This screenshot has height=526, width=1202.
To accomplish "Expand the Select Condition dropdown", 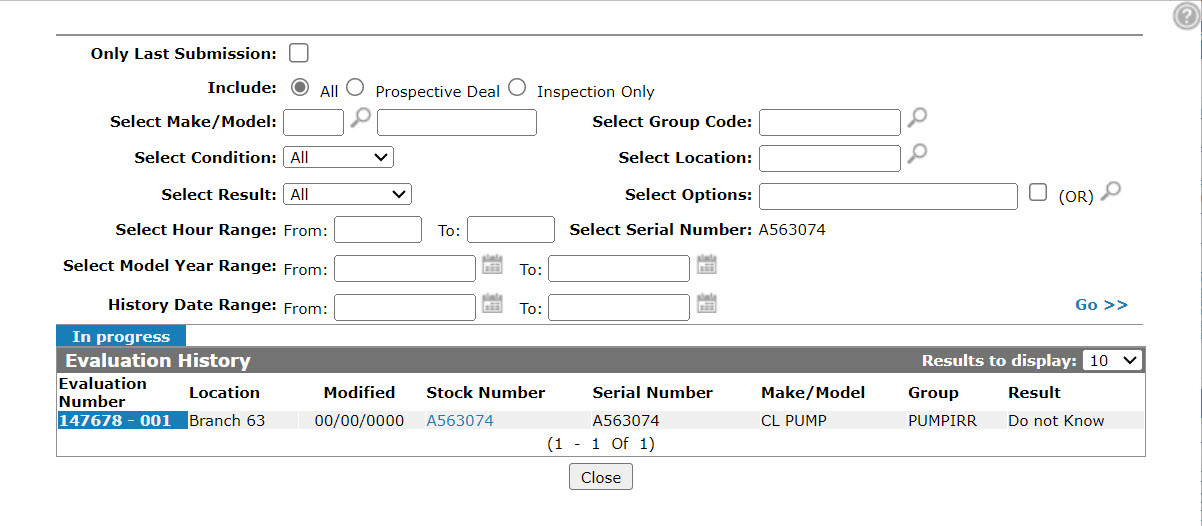I will pyautogui.click(x=339, y=157).
